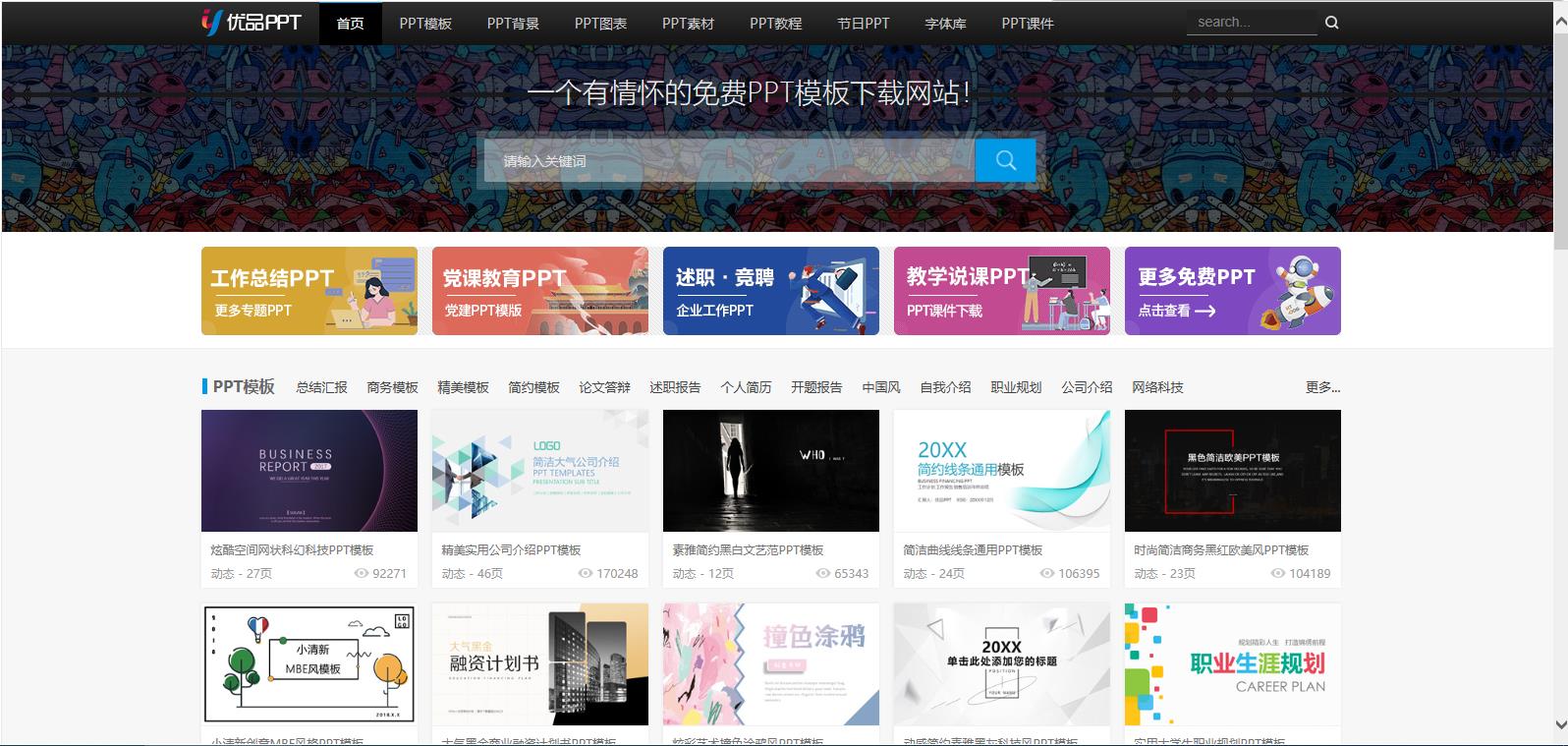Click the magnifier icon in top navigation

(1331, 23)
